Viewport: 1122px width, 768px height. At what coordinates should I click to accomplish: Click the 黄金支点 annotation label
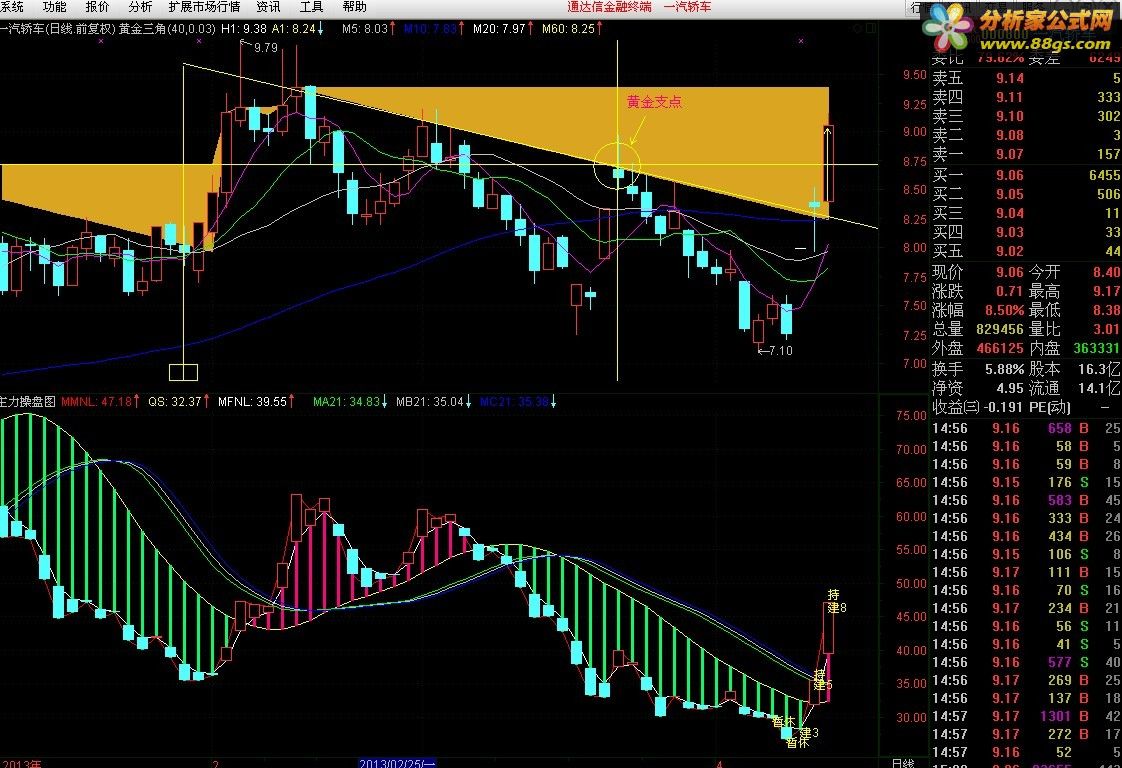tap(654, 102)
